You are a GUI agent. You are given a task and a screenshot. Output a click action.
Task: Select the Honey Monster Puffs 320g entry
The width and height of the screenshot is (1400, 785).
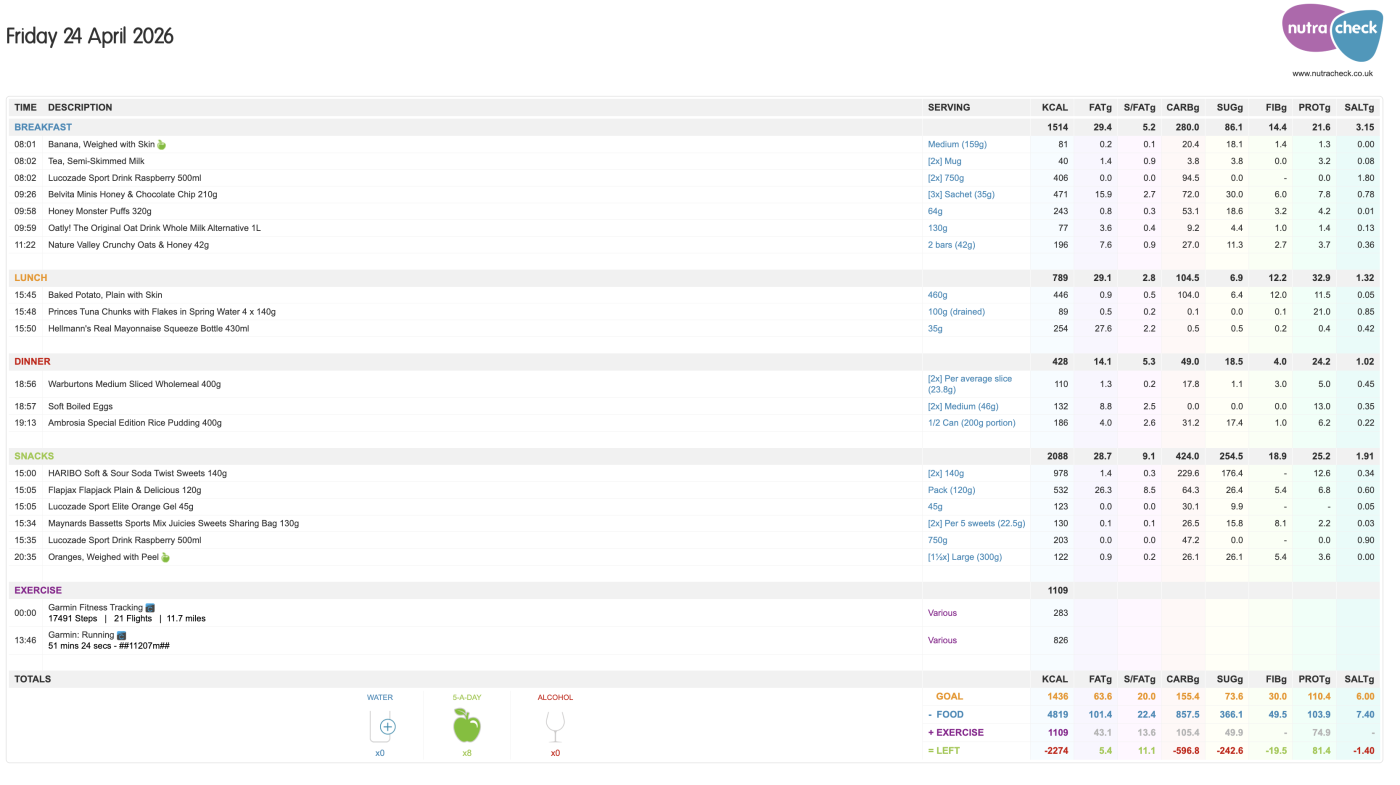(100, 211)
